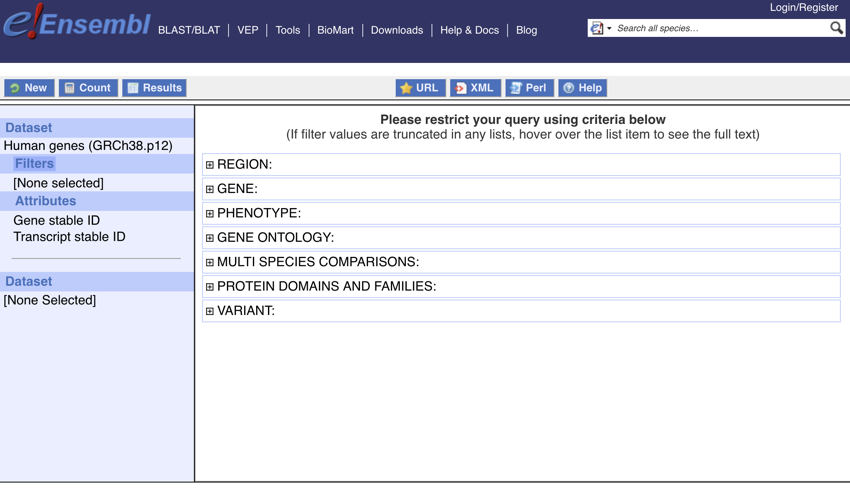
Task: Click the New query button
Action: point(28,88)
